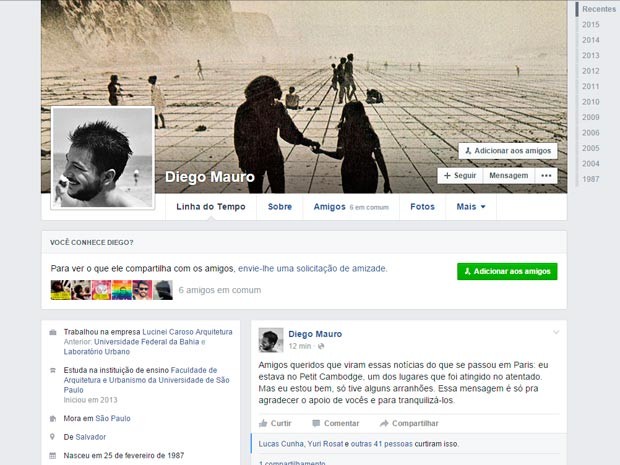Click the workplace briefcase icon in info panel

pos(52,332)
